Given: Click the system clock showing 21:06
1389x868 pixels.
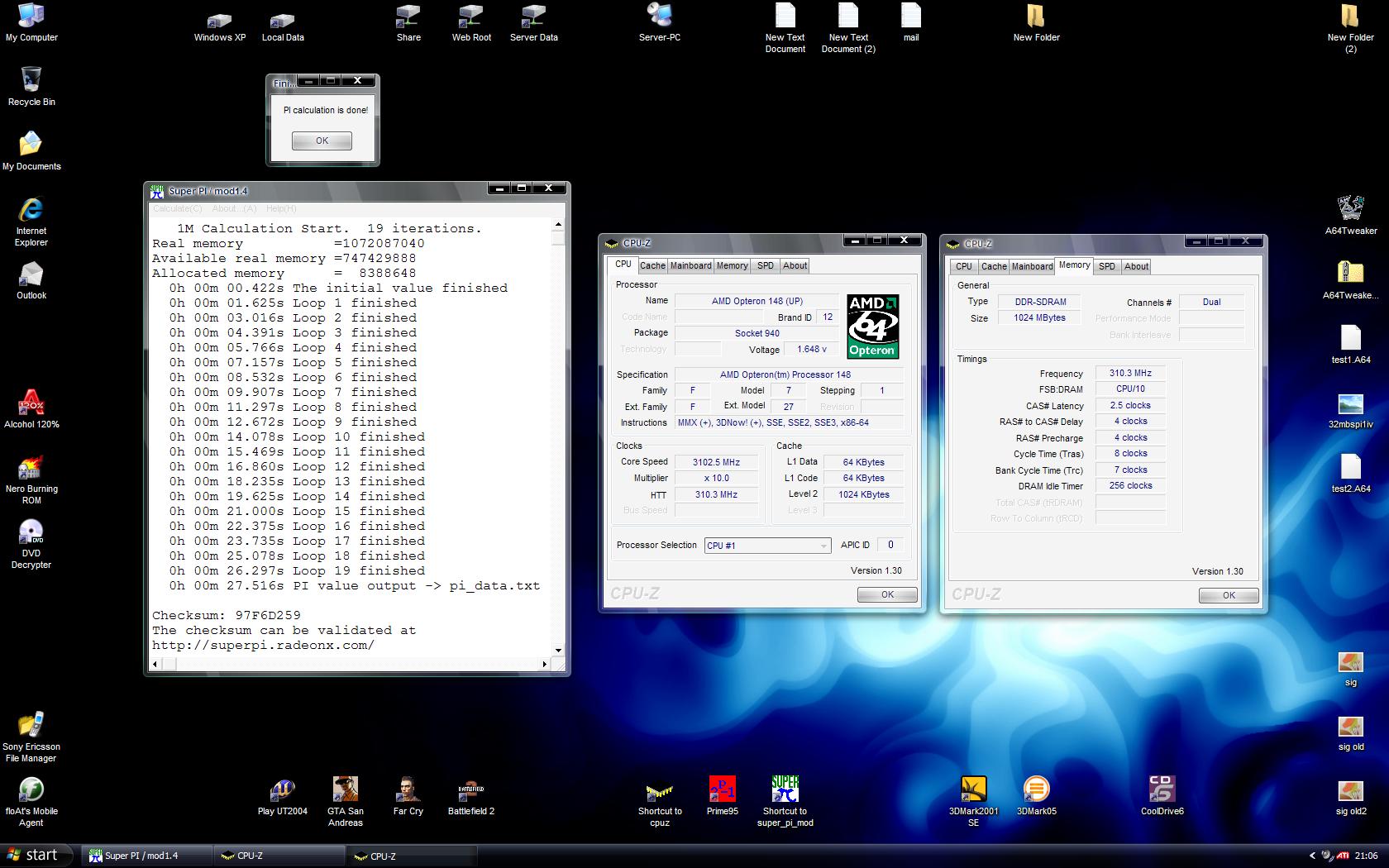Looking at the screenshot, I should pyautogui.click(x=1366, y=856).
